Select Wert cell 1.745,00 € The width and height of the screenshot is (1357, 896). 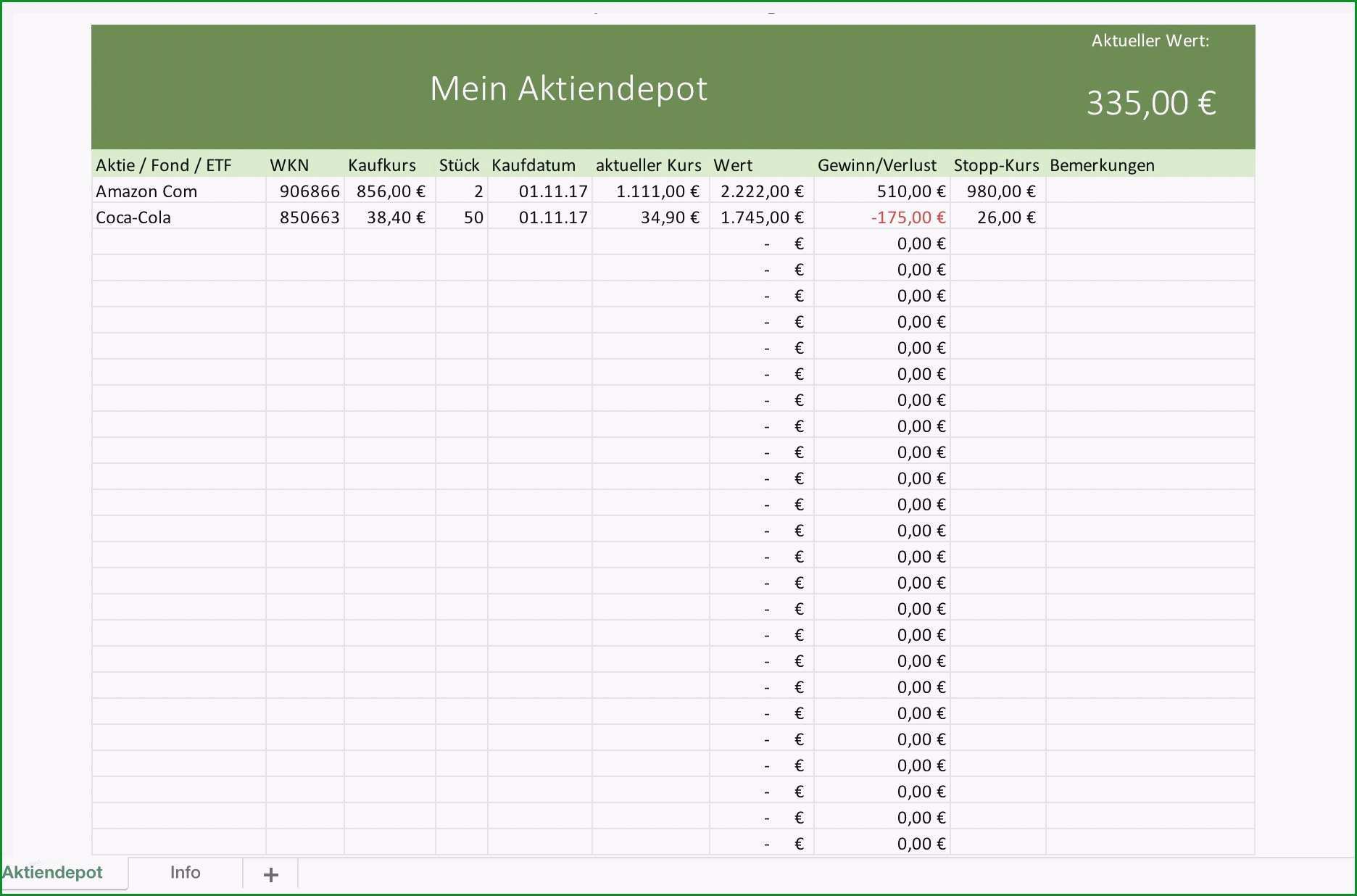pos(761,217)
